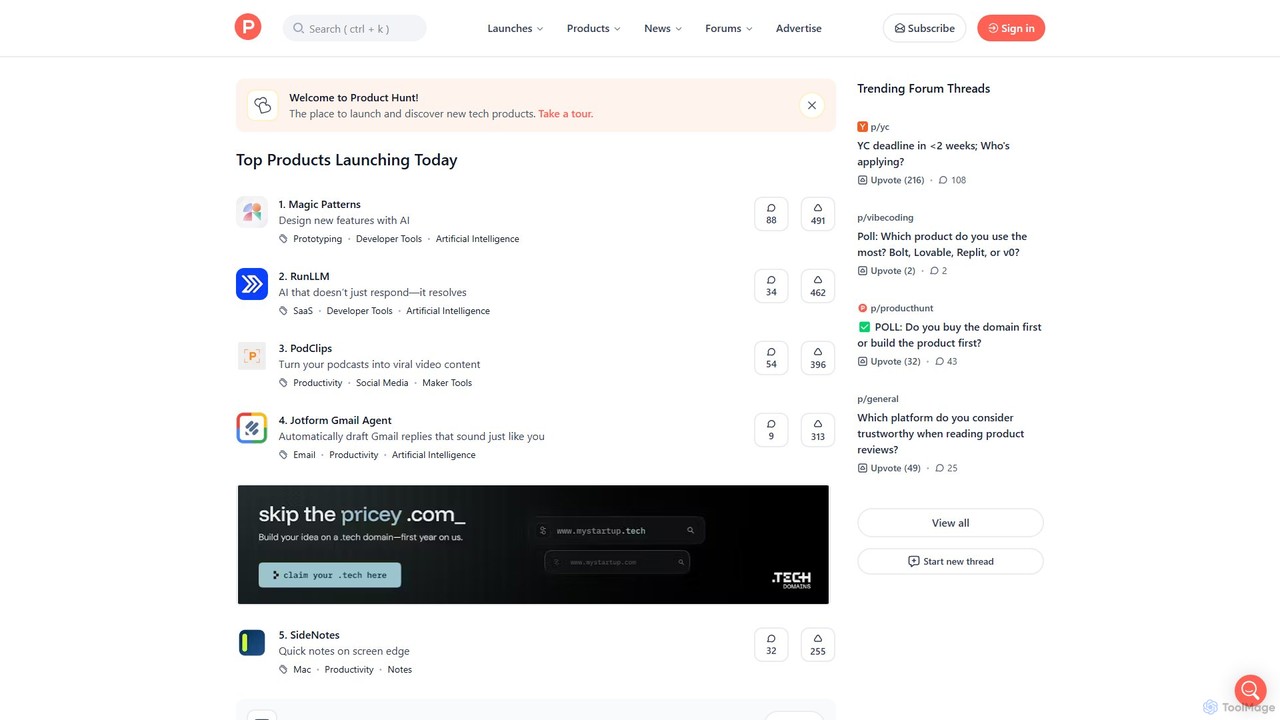This screenshot has width=1280, height=720.
Task: Open the p/general forum link
Action: [878, 399]
